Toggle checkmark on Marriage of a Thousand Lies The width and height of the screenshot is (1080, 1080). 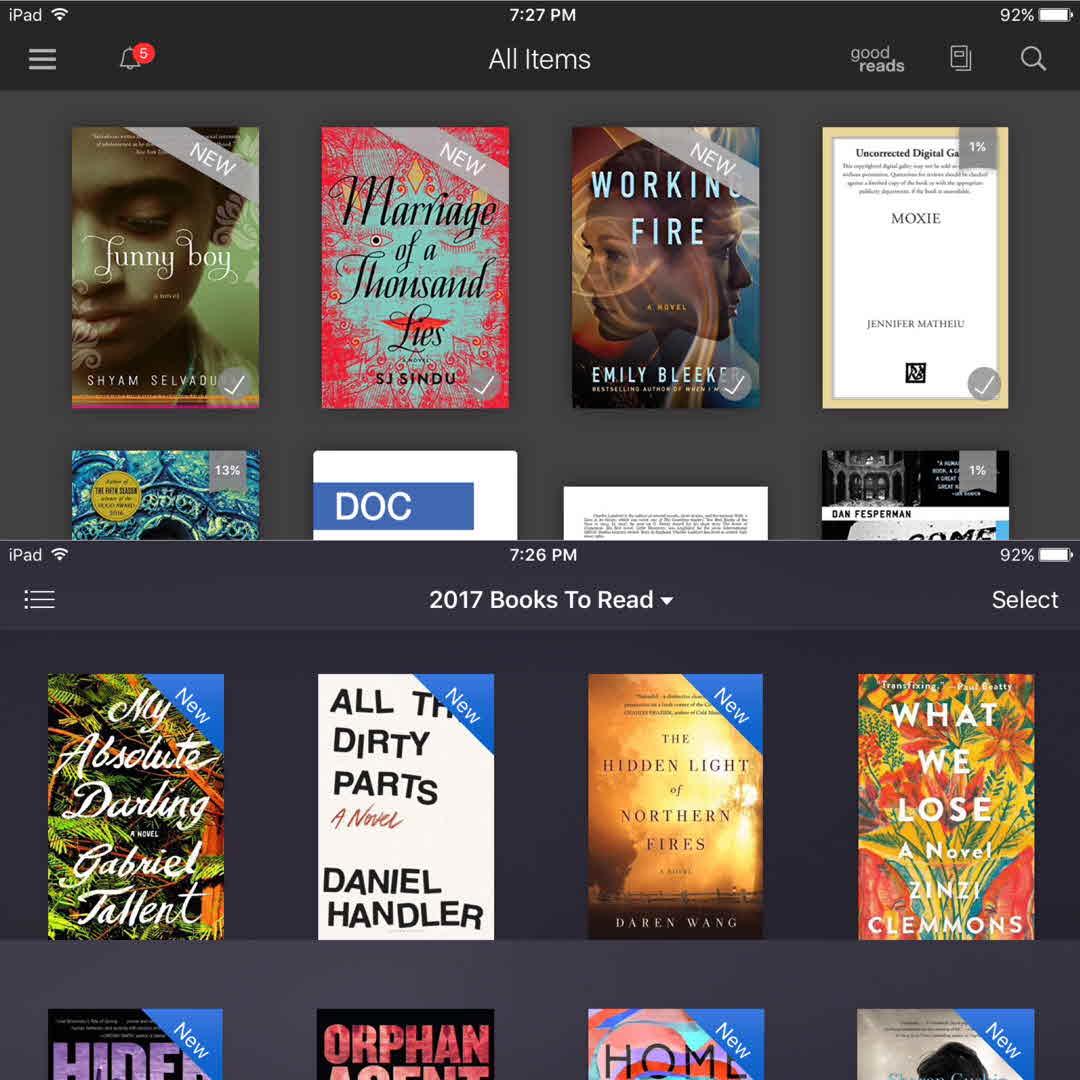[x=484, y=384]
